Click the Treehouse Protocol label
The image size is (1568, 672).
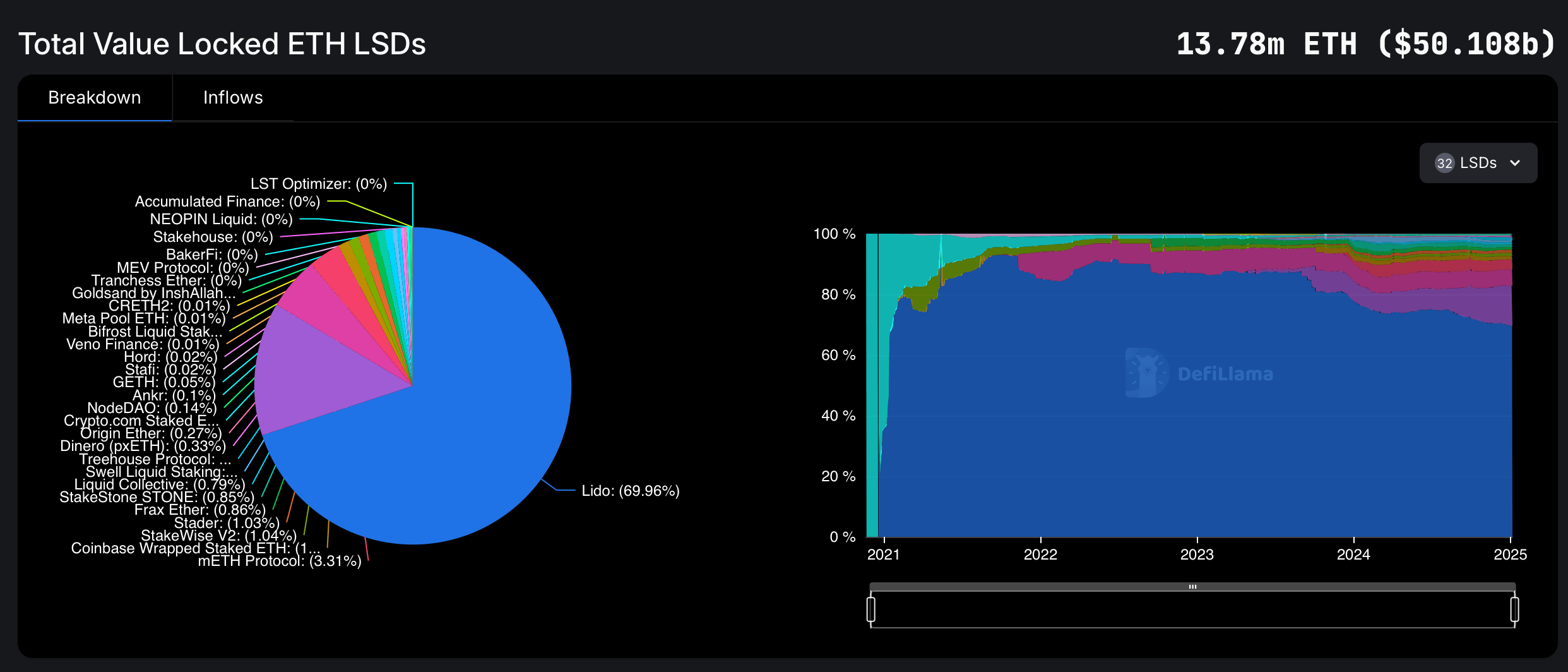(155, 459)
